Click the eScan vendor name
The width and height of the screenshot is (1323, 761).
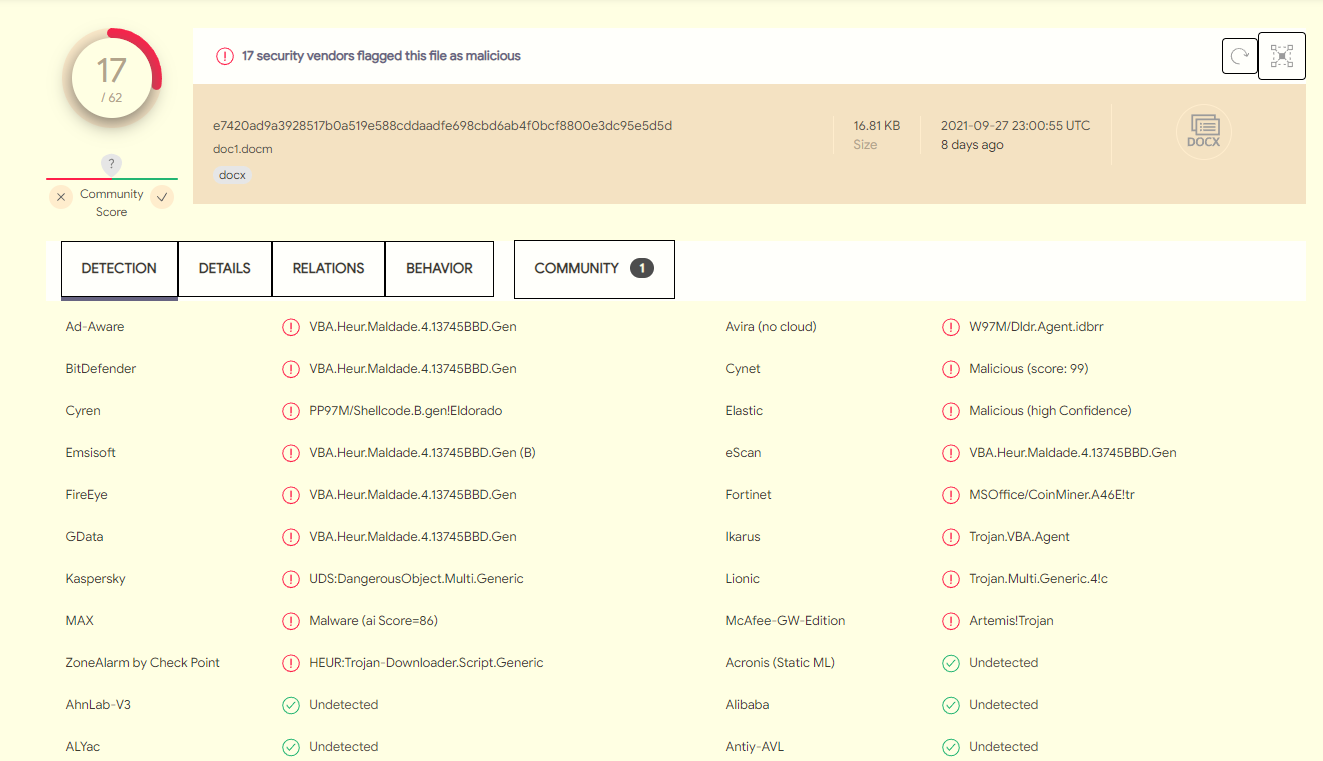[x=743, y=453]
